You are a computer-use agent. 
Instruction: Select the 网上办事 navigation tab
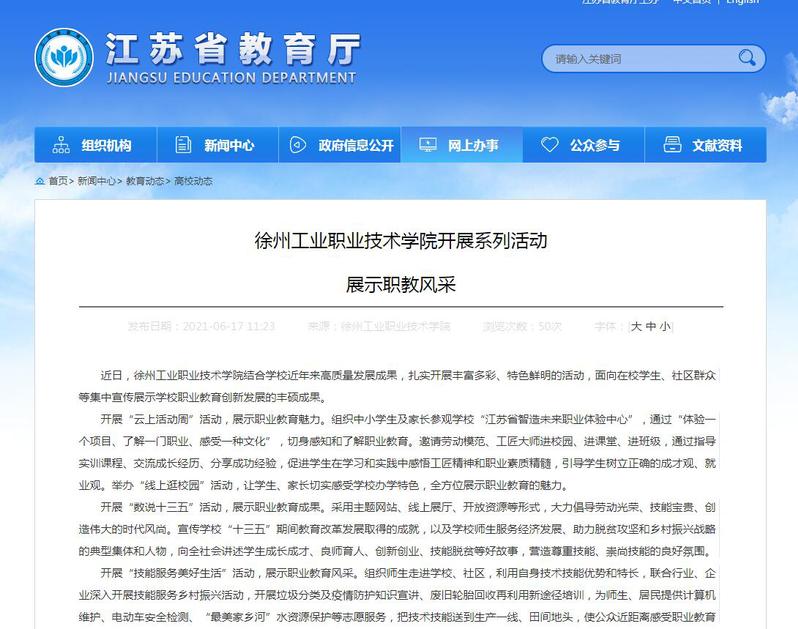pyautogui.click(x=473, y=145)
